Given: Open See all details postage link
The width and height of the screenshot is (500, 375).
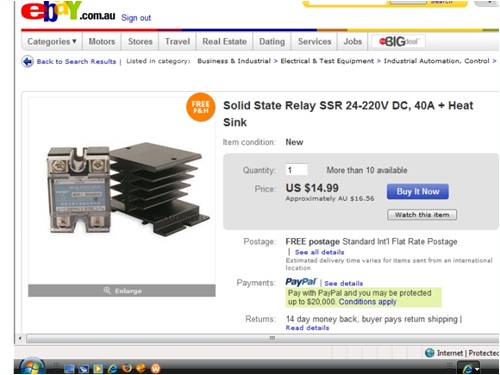Looking at the screenshot, I should click(319, 252).
